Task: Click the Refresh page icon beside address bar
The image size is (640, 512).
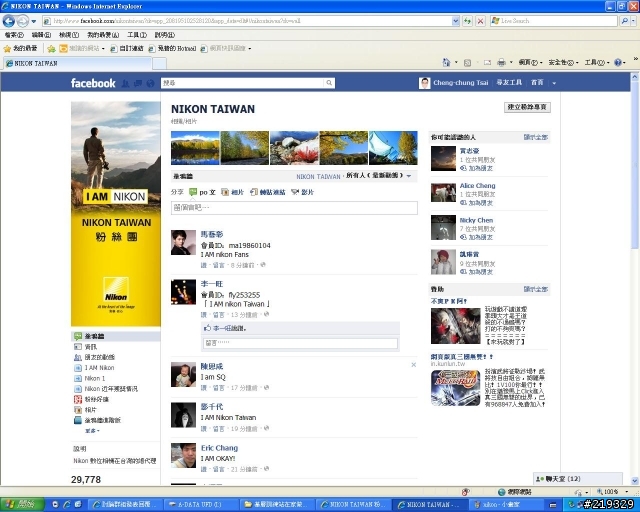Action: tap(467, 21)
